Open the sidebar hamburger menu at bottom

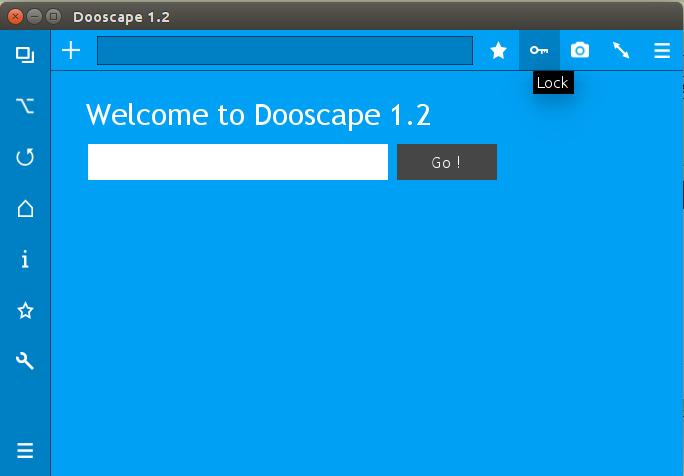pos(25,450)
